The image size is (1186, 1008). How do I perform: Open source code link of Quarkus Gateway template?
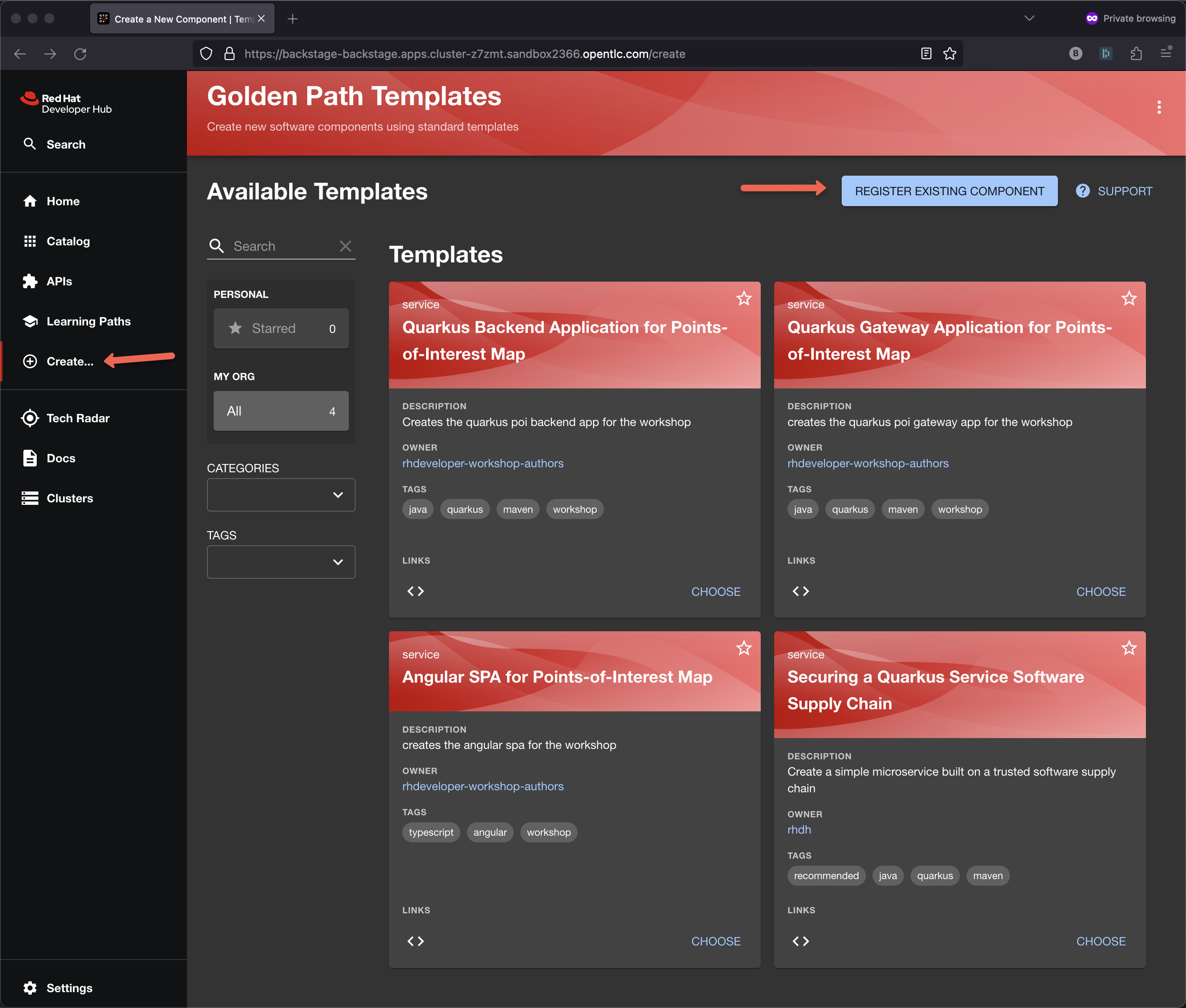800,592
